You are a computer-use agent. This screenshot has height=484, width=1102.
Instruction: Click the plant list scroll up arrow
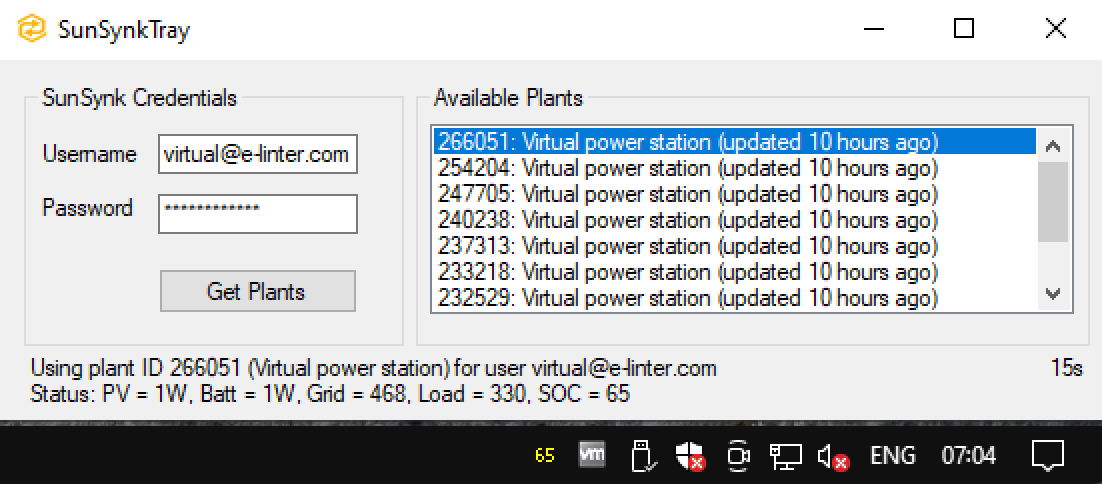[1053, 145]
